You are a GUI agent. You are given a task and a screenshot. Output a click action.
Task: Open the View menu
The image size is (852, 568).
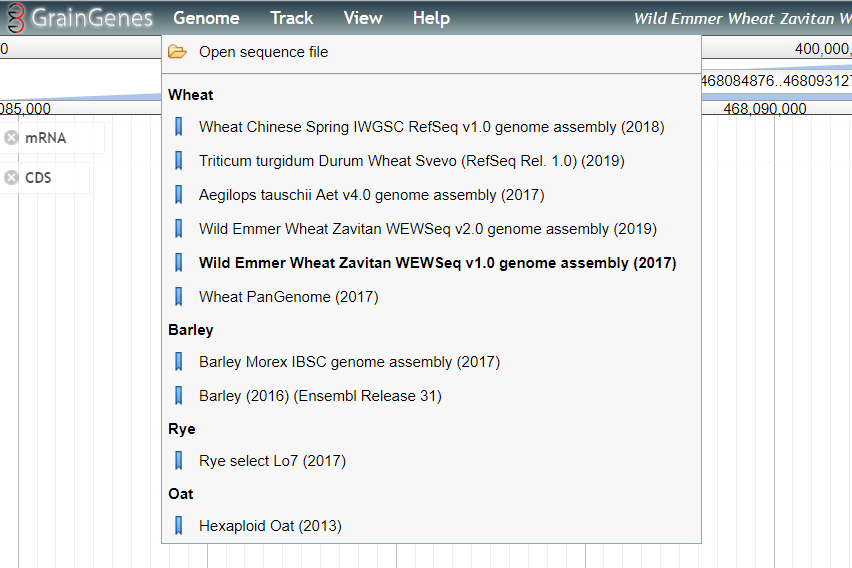[362, 18]
